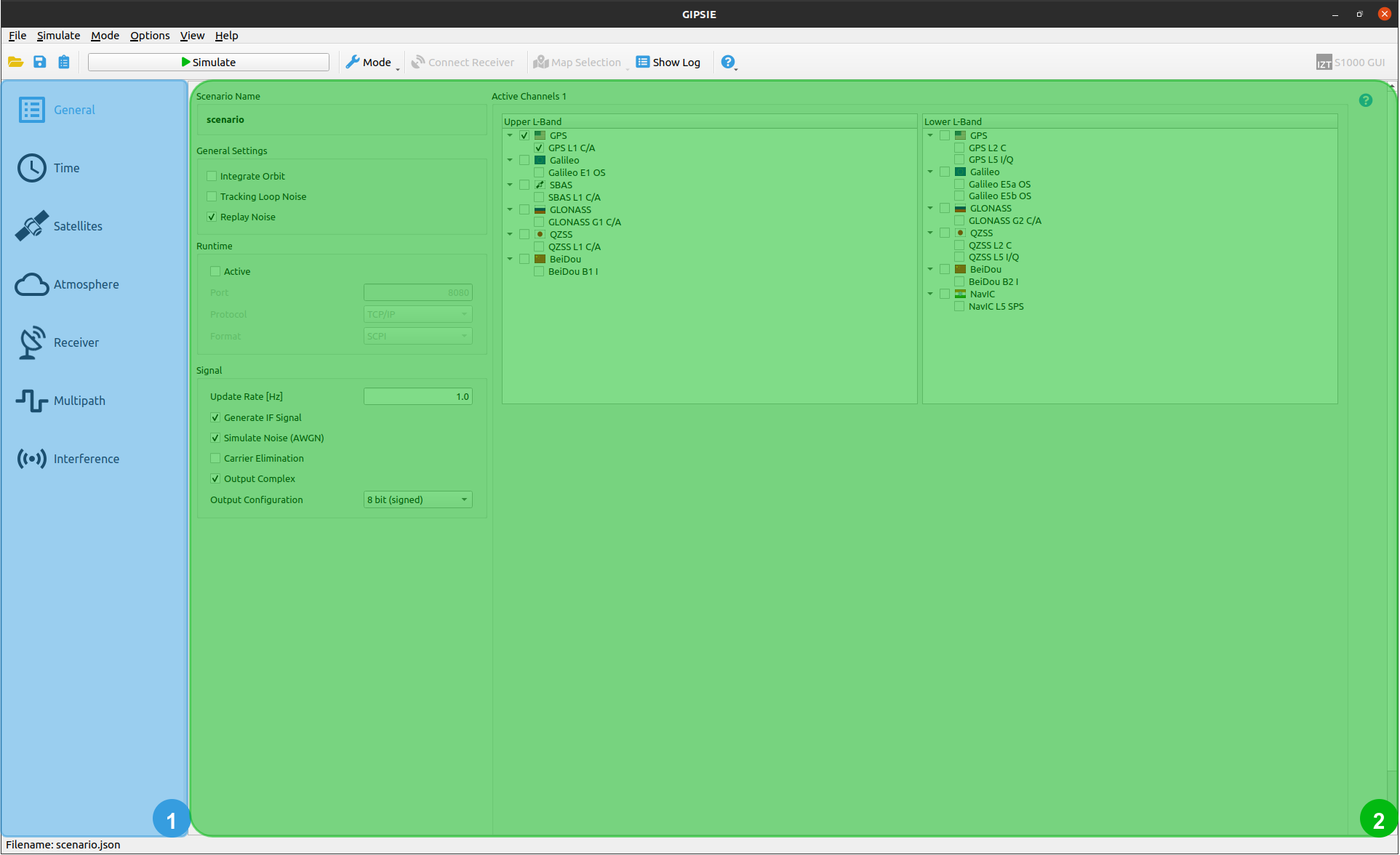
Task: Uncheck the Replay Noise option
Action: (x=212, y=217)
